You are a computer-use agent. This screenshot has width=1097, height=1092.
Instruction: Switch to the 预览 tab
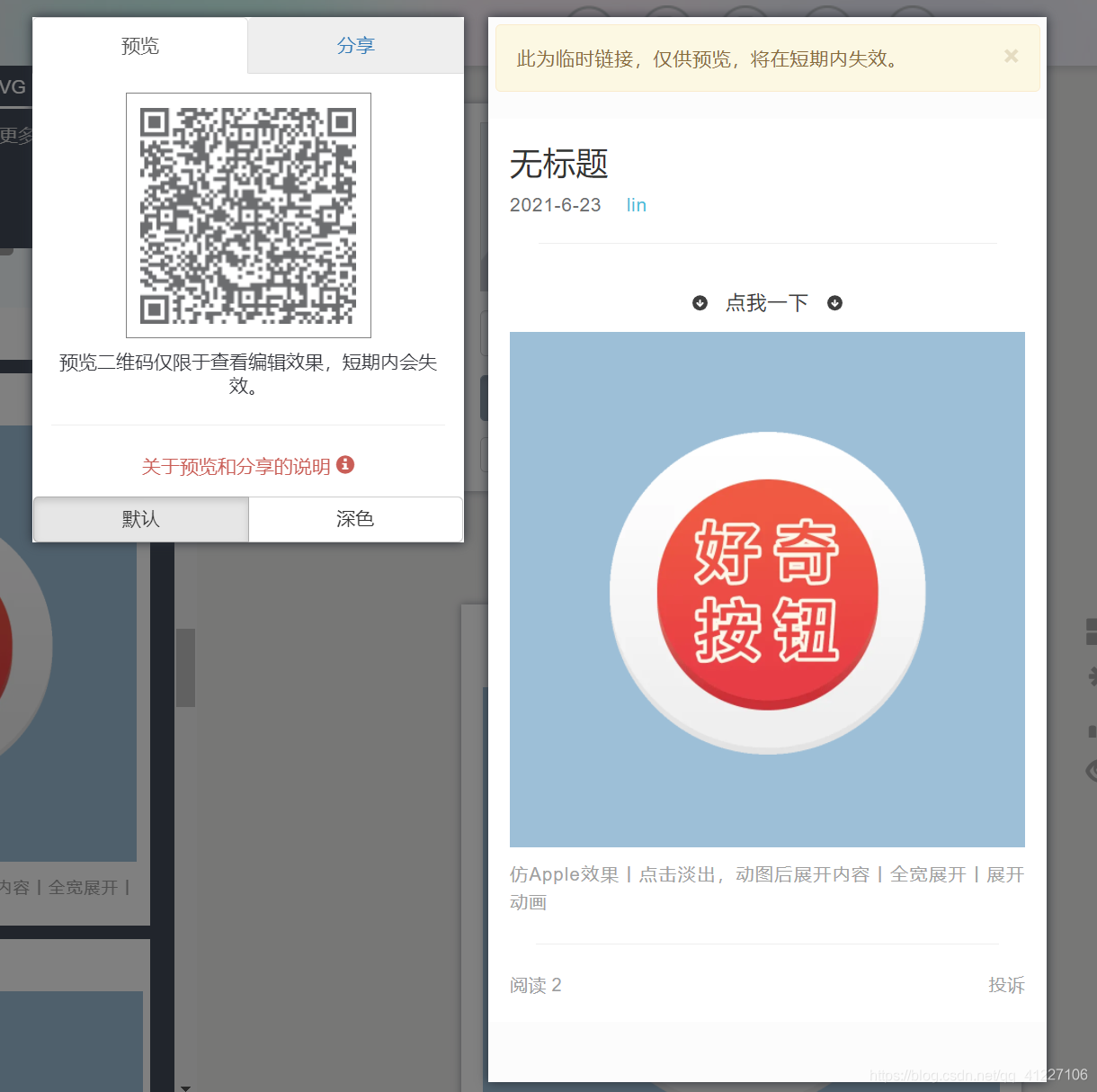point(140,46)
